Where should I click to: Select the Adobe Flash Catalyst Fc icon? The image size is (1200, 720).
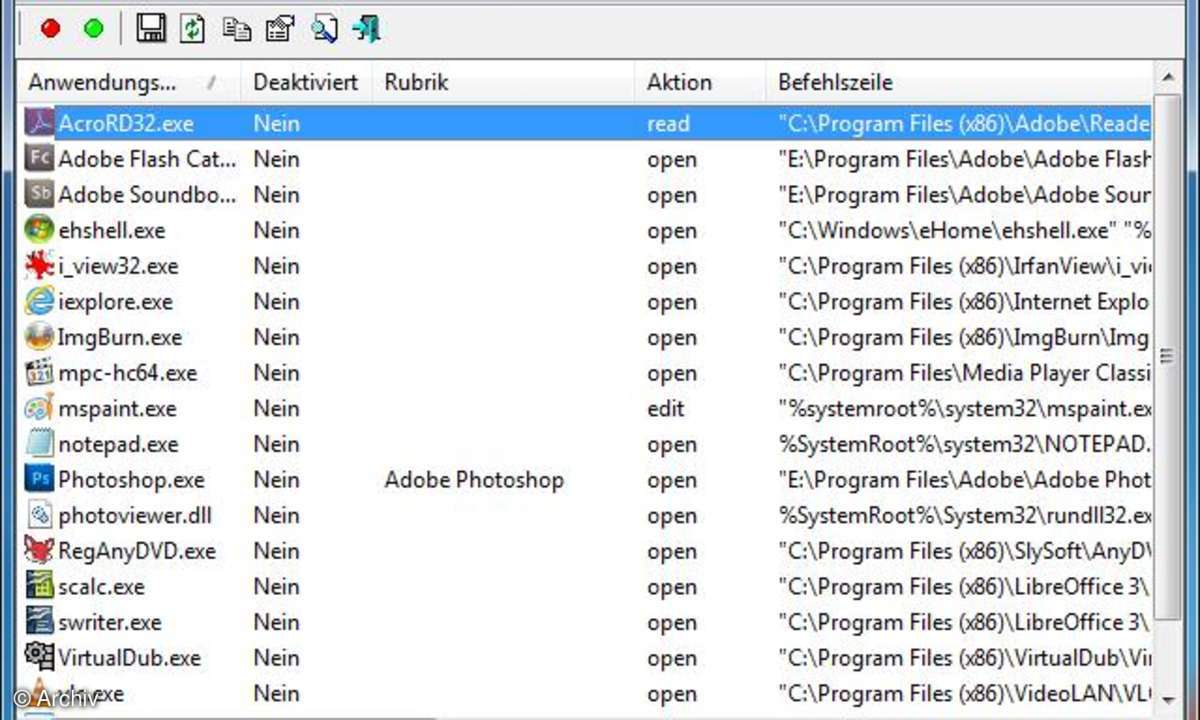[39, 158]
